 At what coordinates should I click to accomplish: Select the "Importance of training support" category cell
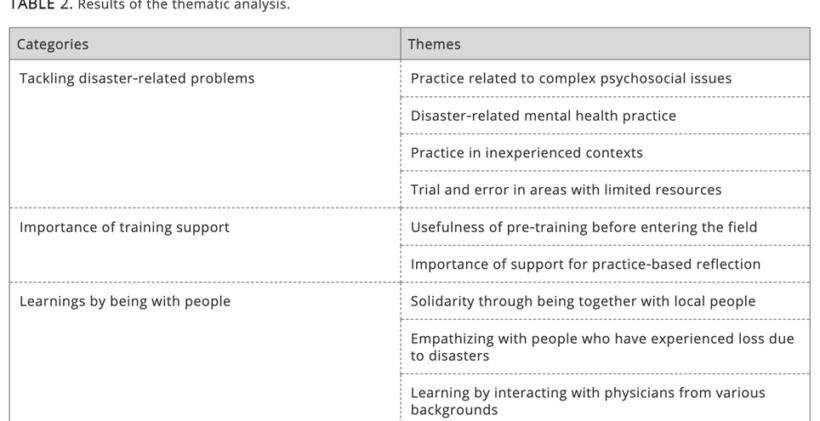tap(125, 227)
